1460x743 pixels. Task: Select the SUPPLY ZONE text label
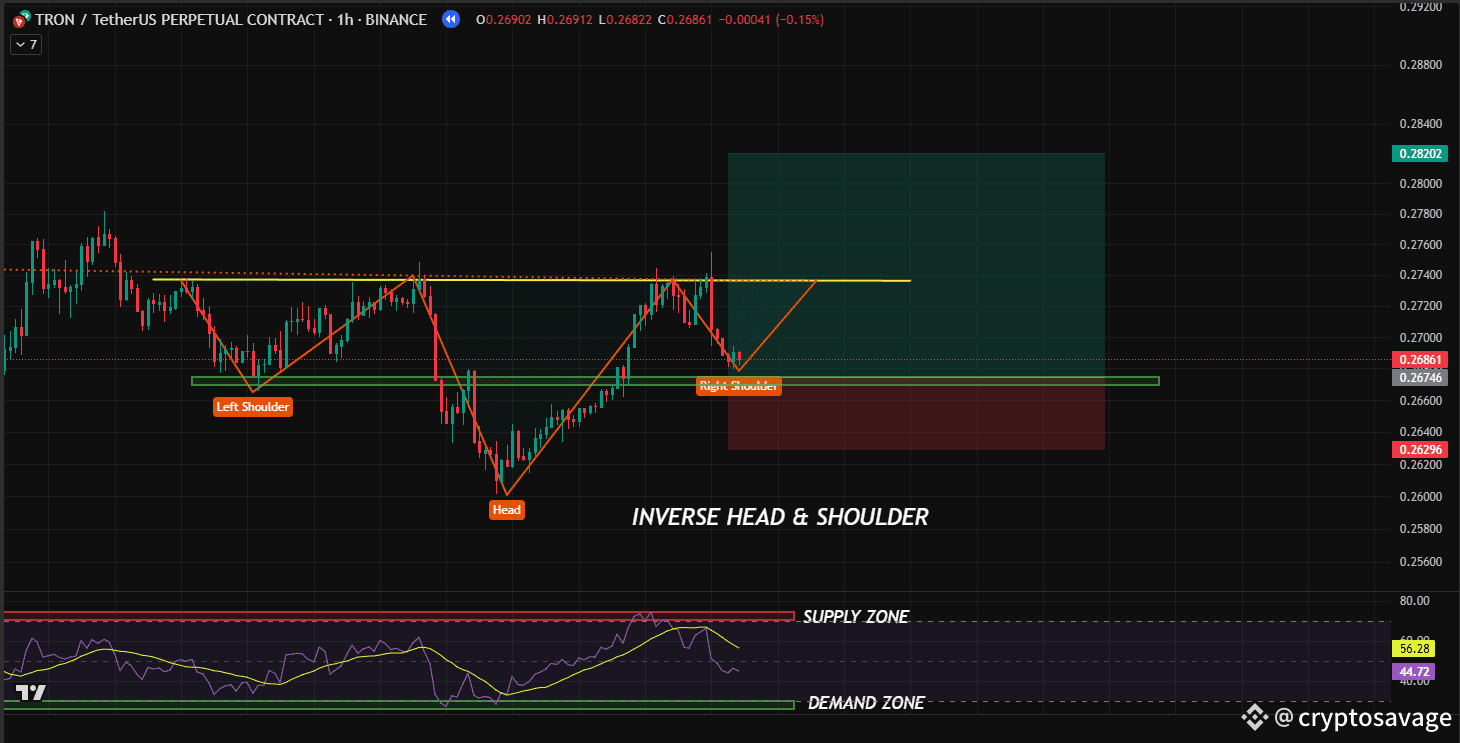[x=856, y=617]
